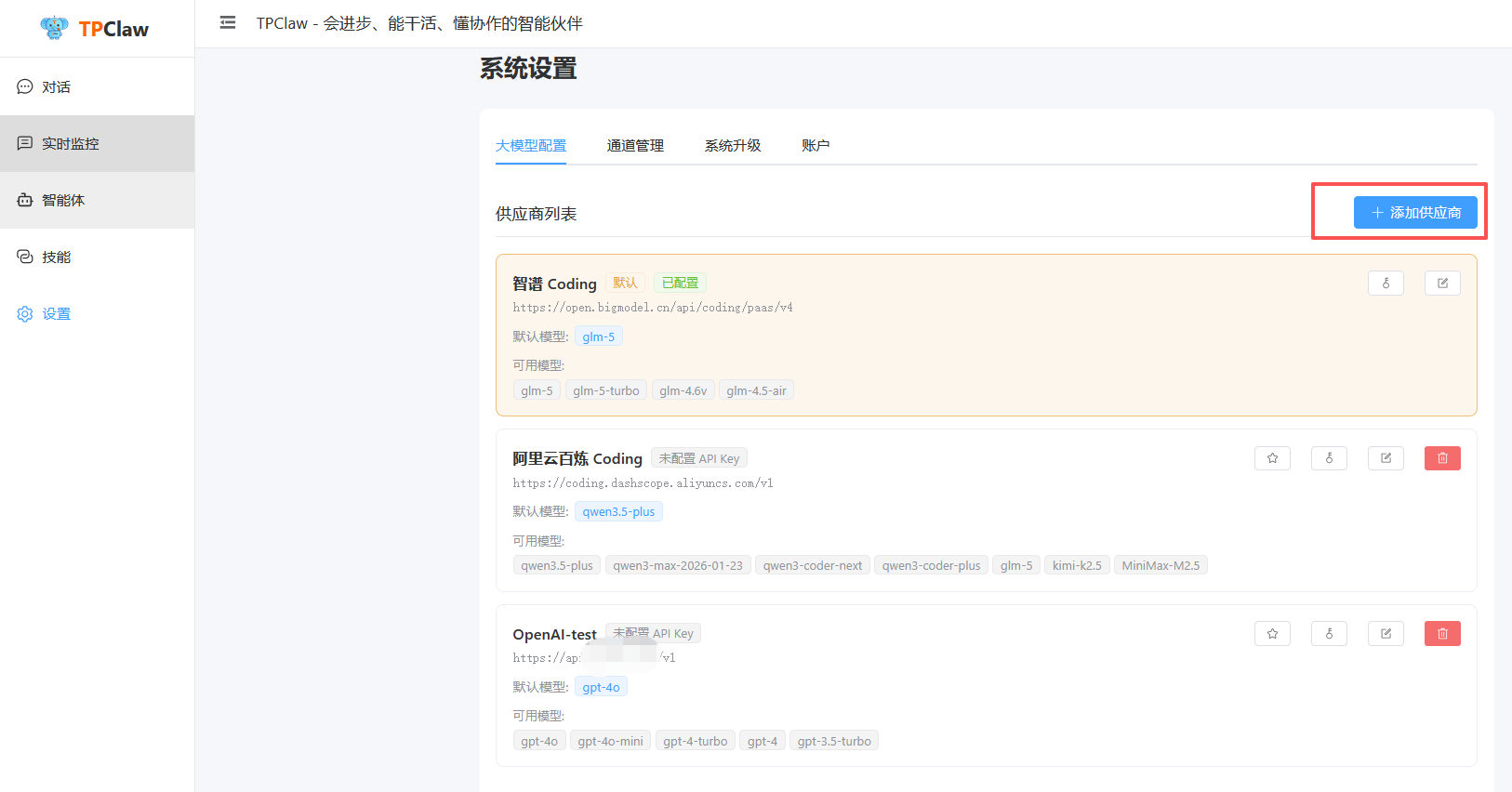This screenshot has width=1512, height=792.
Task: Switch to the 大模型配置 tab
Action: tap(531, 146)
